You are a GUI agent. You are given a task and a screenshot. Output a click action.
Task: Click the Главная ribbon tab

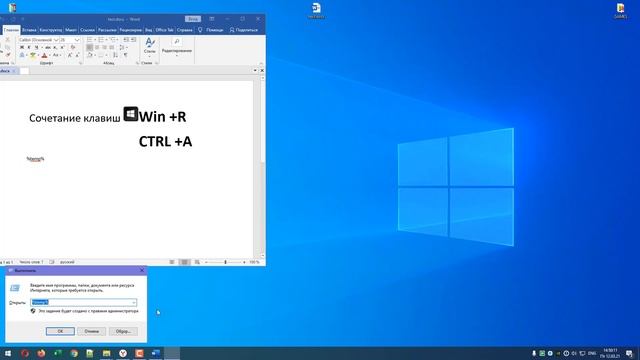pos(11,30)
